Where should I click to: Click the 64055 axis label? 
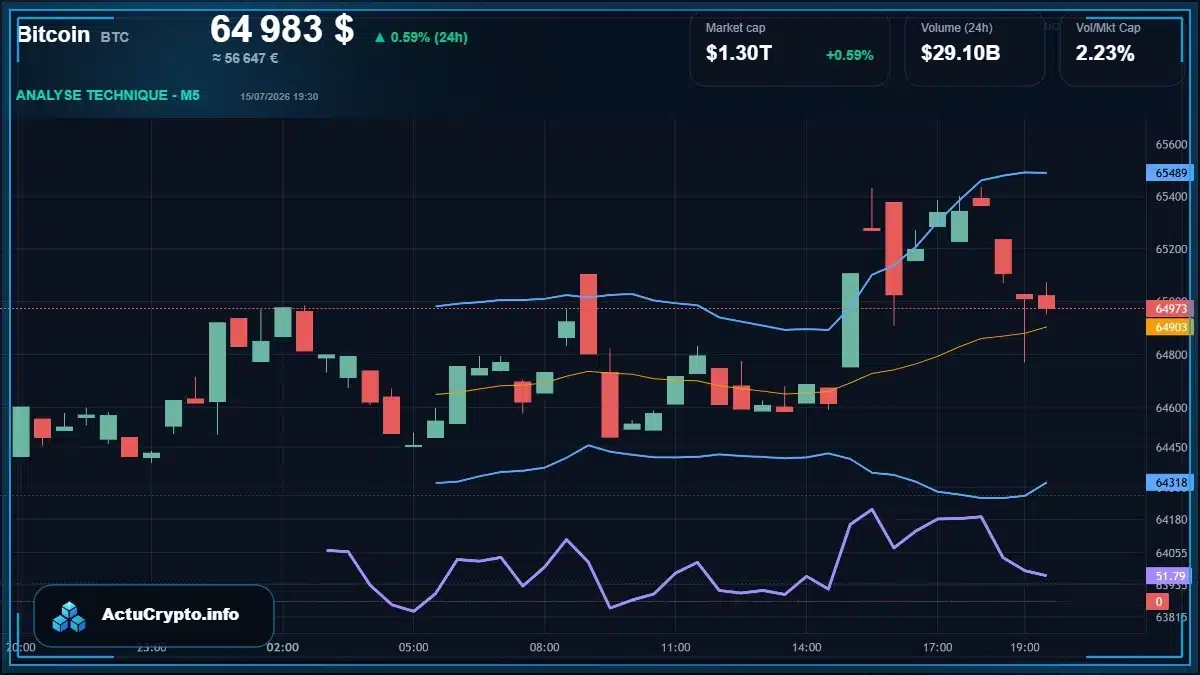[1171, 553]
